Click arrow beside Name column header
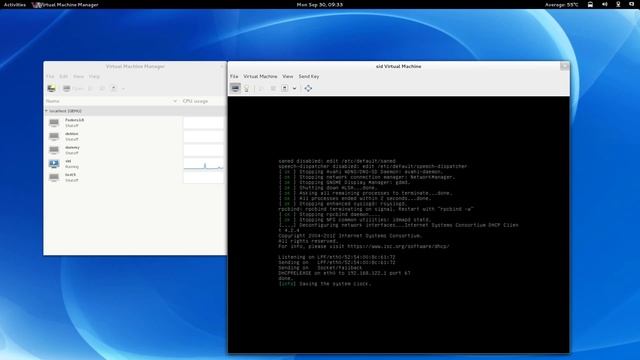 click(175, 101)
